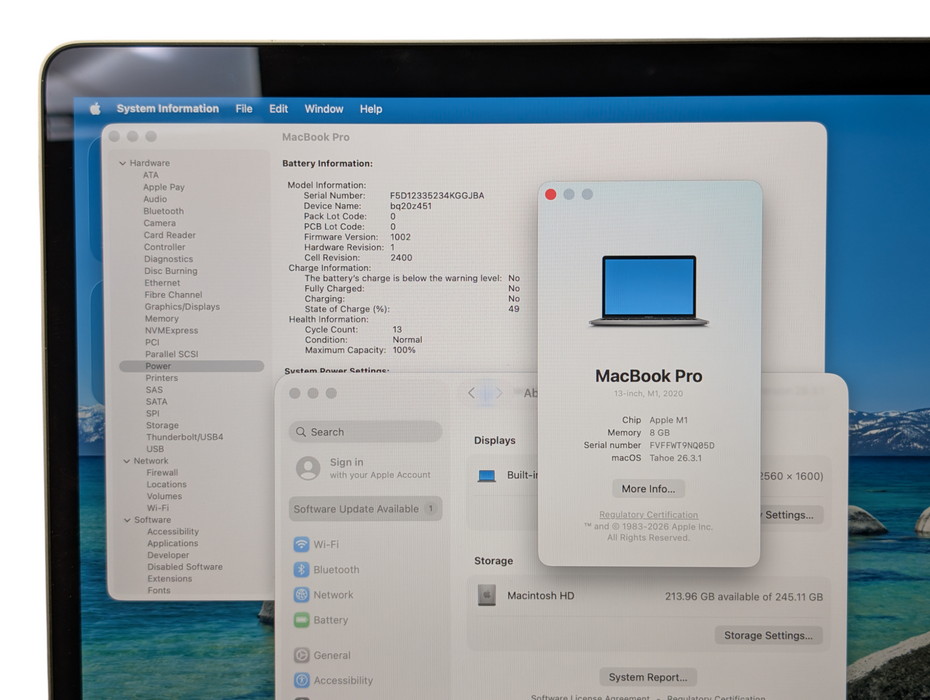The height and width of the screenshot is (700, 930).
Task: Select Thunderbolt/USB4 in the Hardware list
Action: (x=184, y=437)
